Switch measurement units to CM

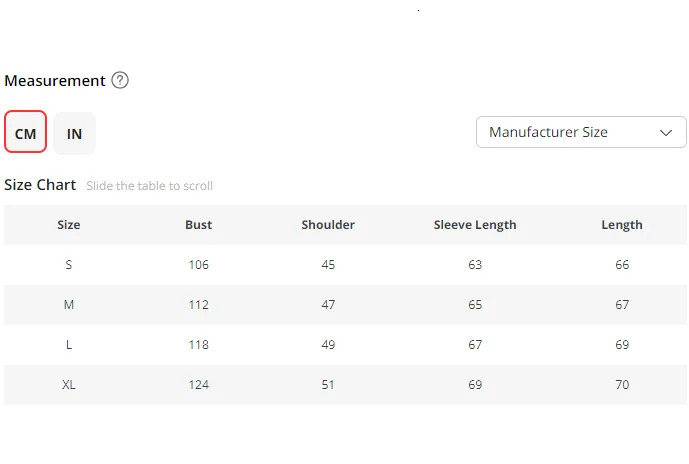point(25,133)
